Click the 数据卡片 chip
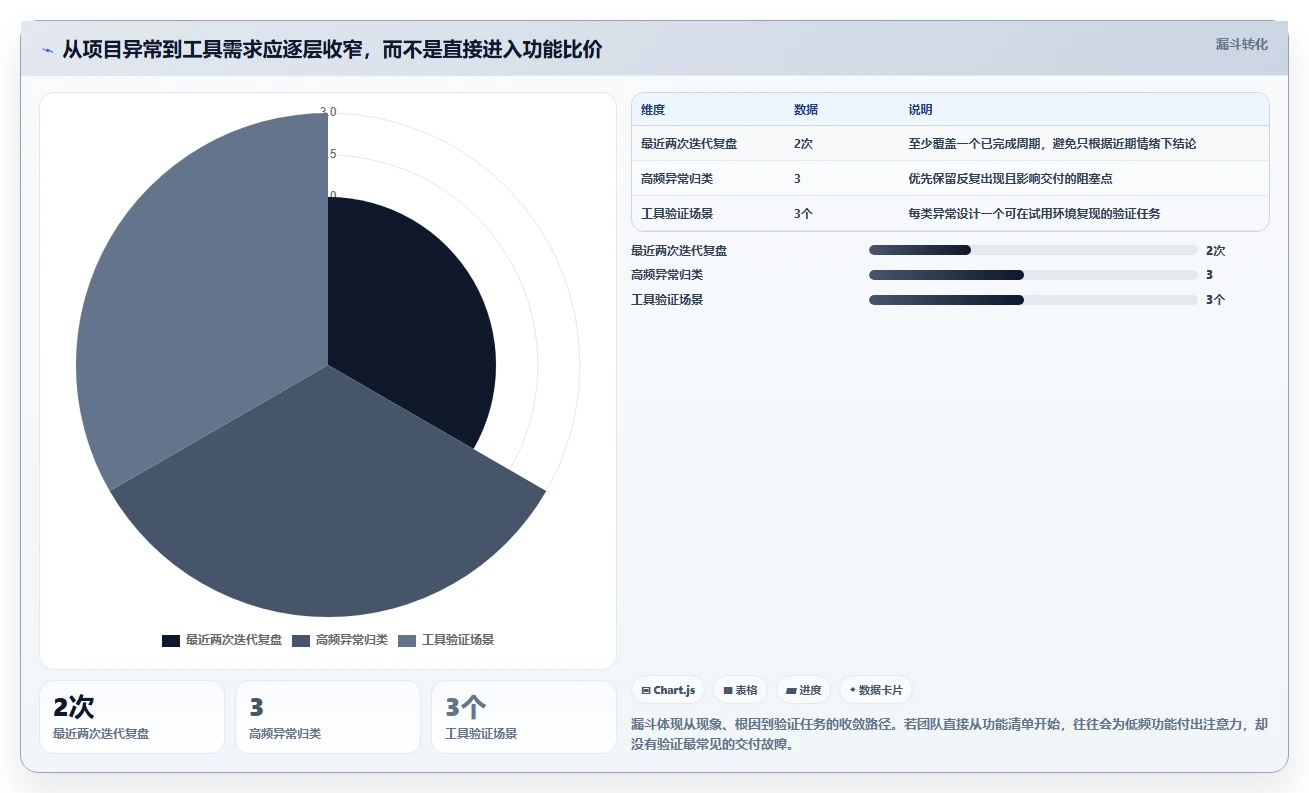Viewport: 1309px width, 793px height. pos(876,690)
